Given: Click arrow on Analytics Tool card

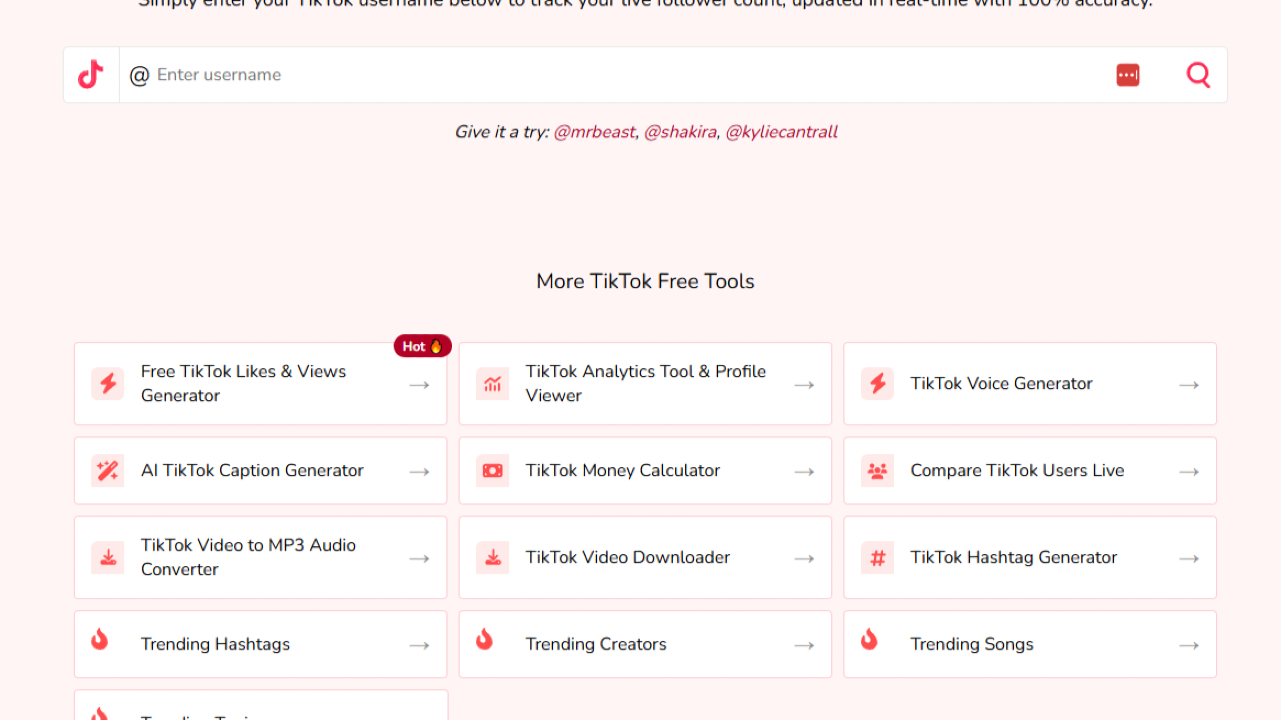Looking at the screenshot, I should click(x=804, y=385).
